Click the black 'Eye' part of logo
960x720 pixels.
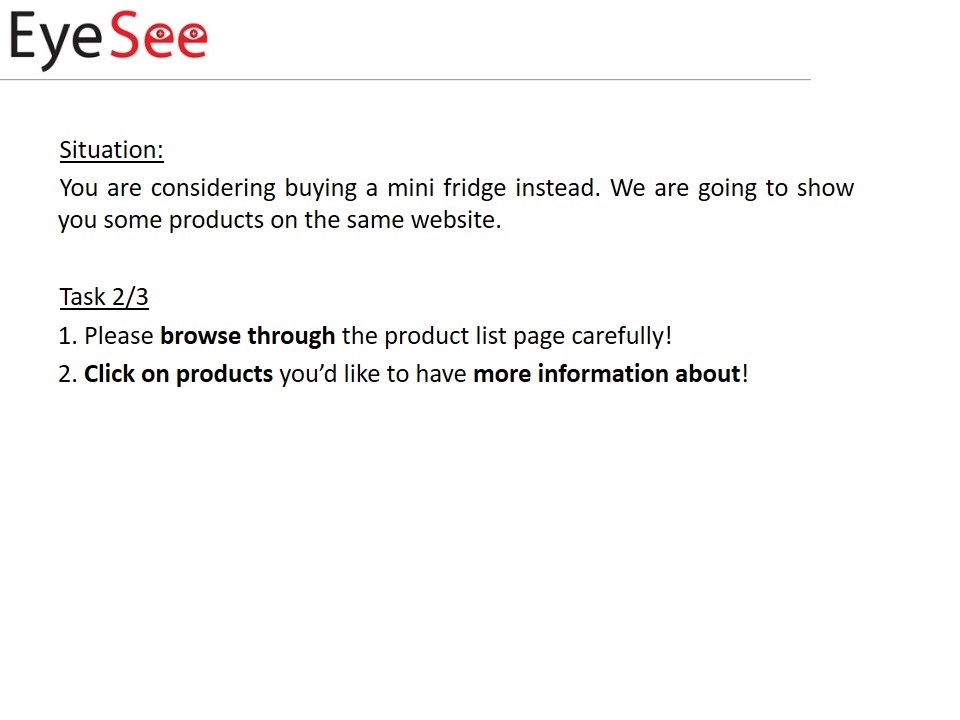(x=55, y=42)
